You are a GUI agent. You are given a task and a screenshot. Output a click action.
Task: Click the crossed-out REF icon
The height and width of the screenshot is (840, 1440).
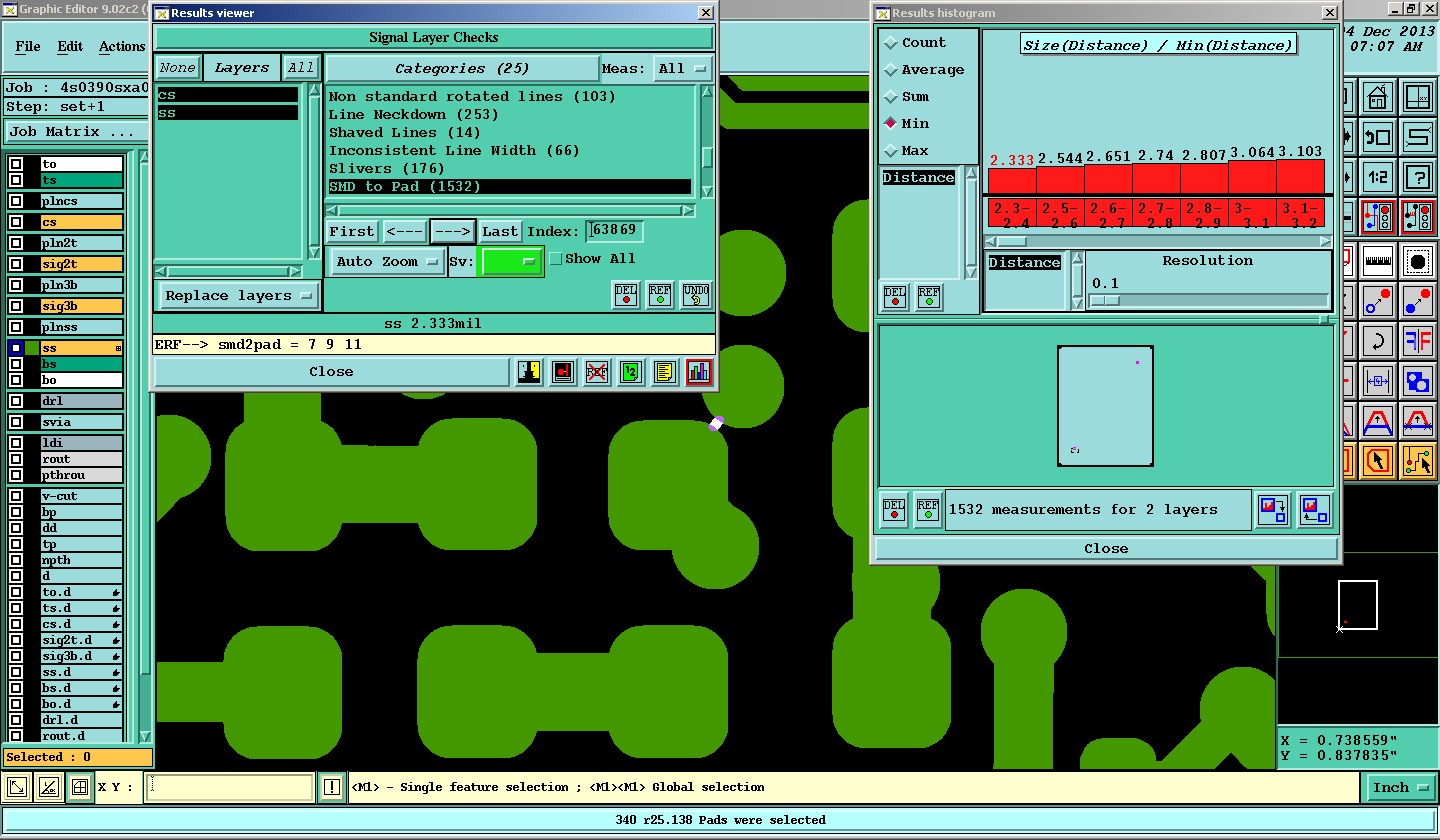click(597, 372)
